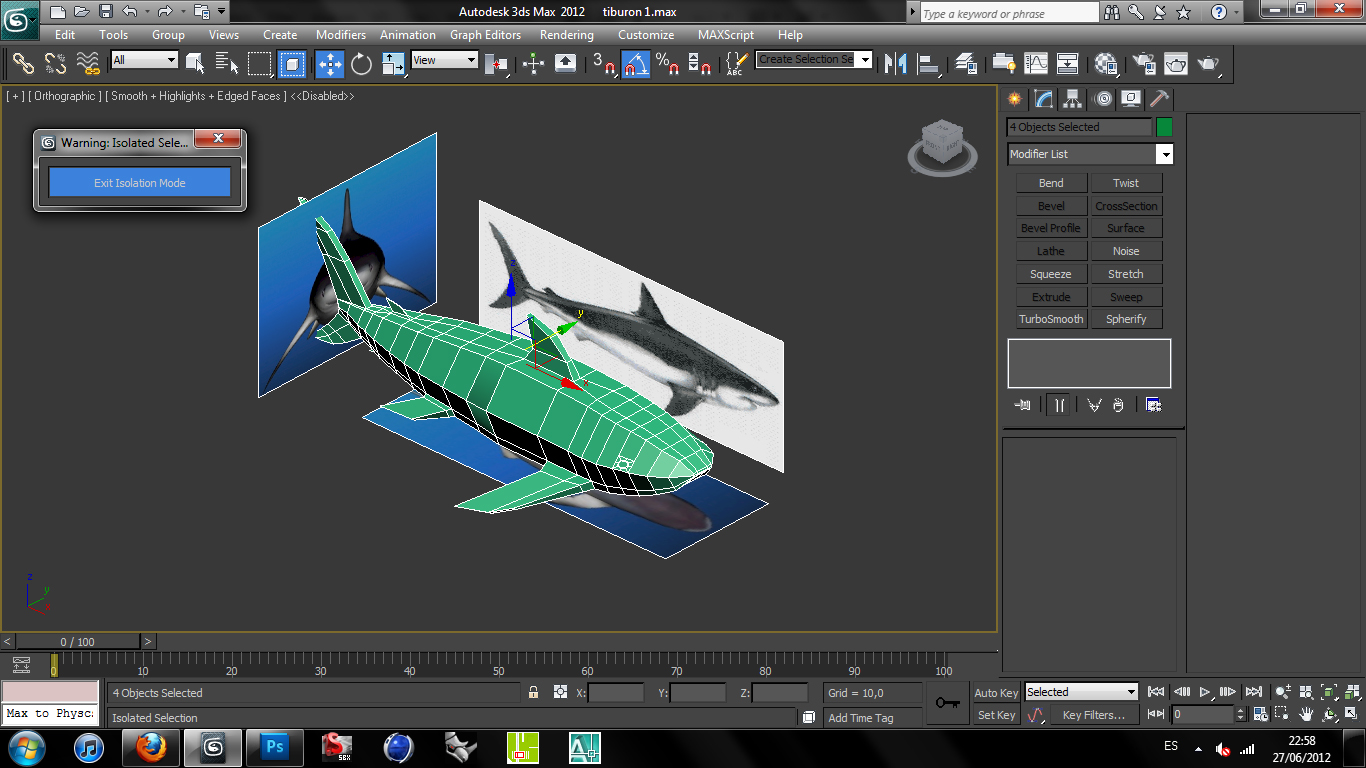Open the Utilities hammer panel
This screenshot has width=1366, height=768.
click(x=1159, y=99)
